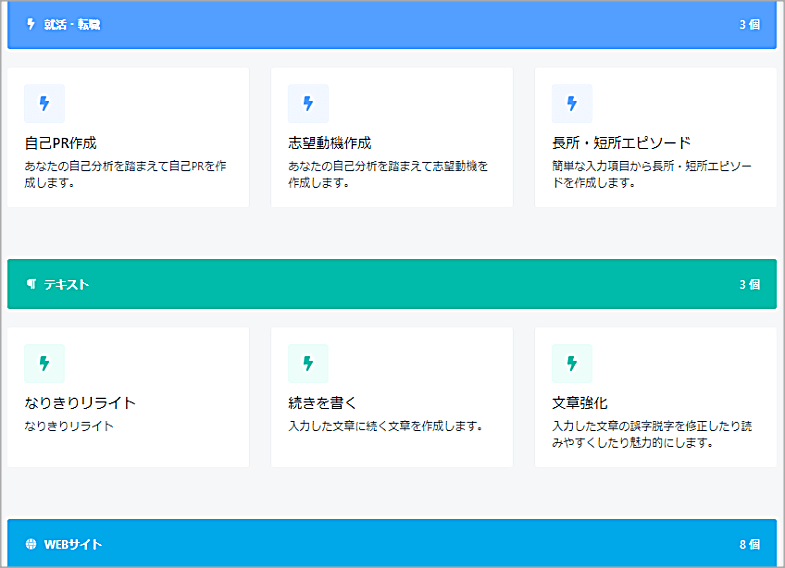The width and height of the screenshot is (785, 568).
Task: Select the 就活・転職 category header label
Action: pyautogui.click(x=72, y=25)
